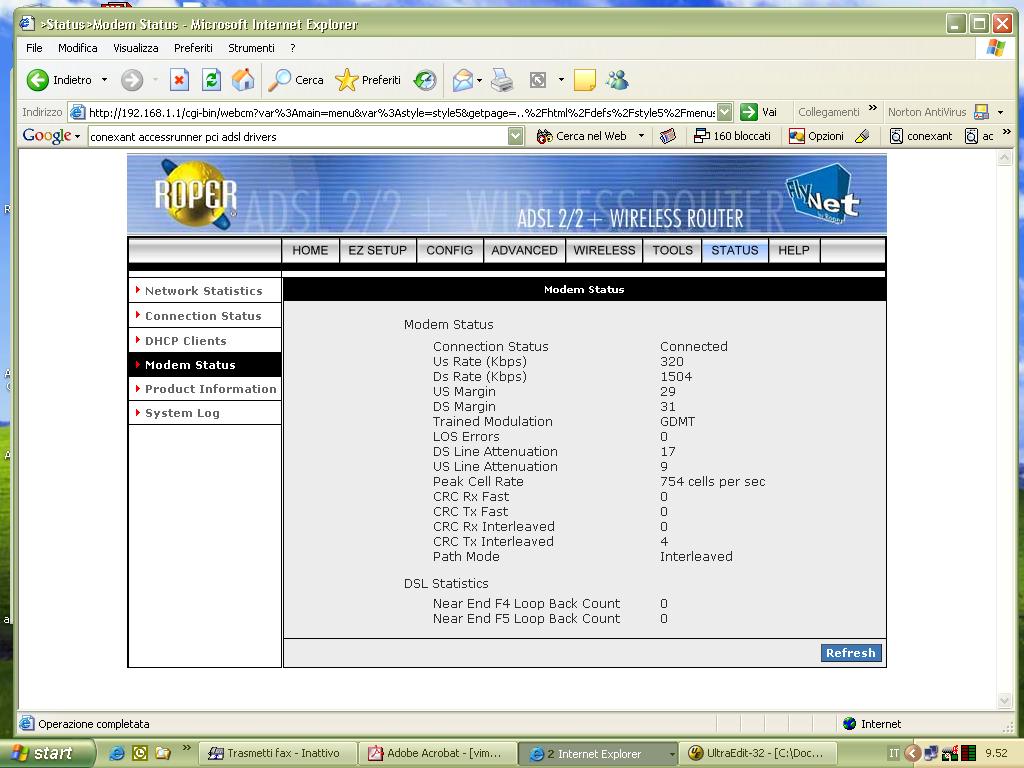Open the Windows Start button
The width and height of the screenshot is (1024, 768).
[47, 753]
